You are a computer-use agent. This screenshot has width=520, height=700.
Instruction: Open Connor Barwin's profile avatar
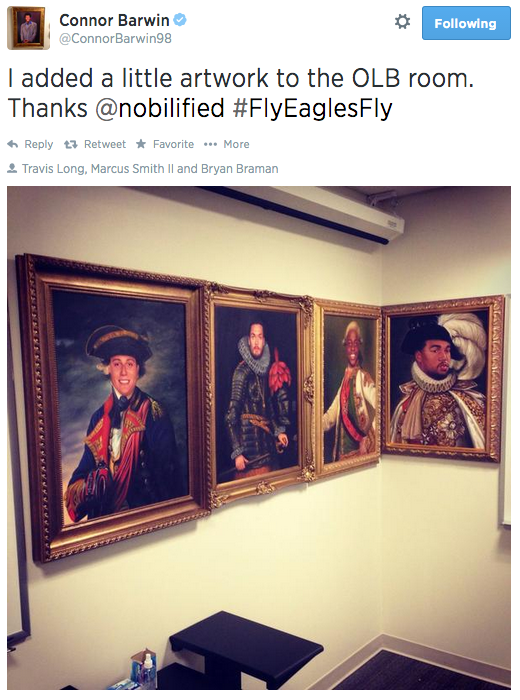(29, 28)
